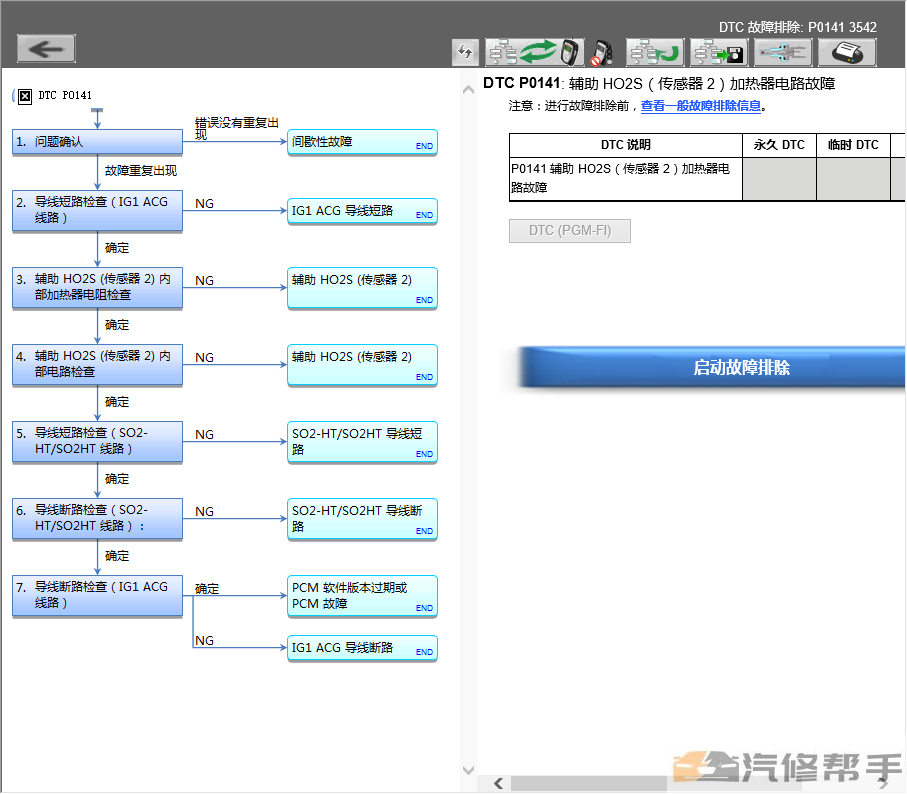Open the 间歇性故障 end result
907x794 pixels.
(x=362, y=142)
